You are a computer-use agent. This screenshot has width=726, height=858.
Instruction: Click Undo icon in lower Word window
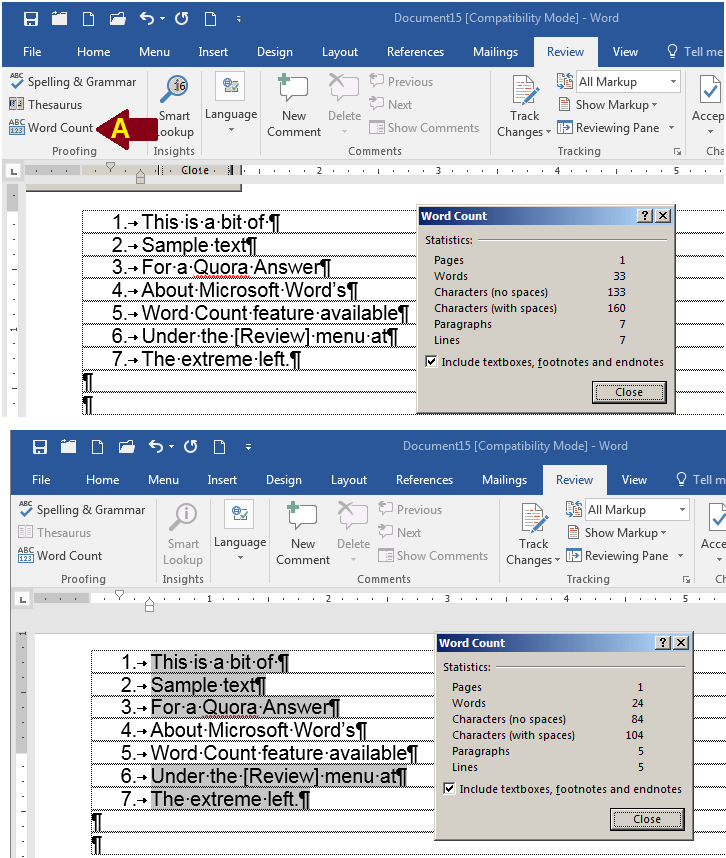click(x=155, y=447)
